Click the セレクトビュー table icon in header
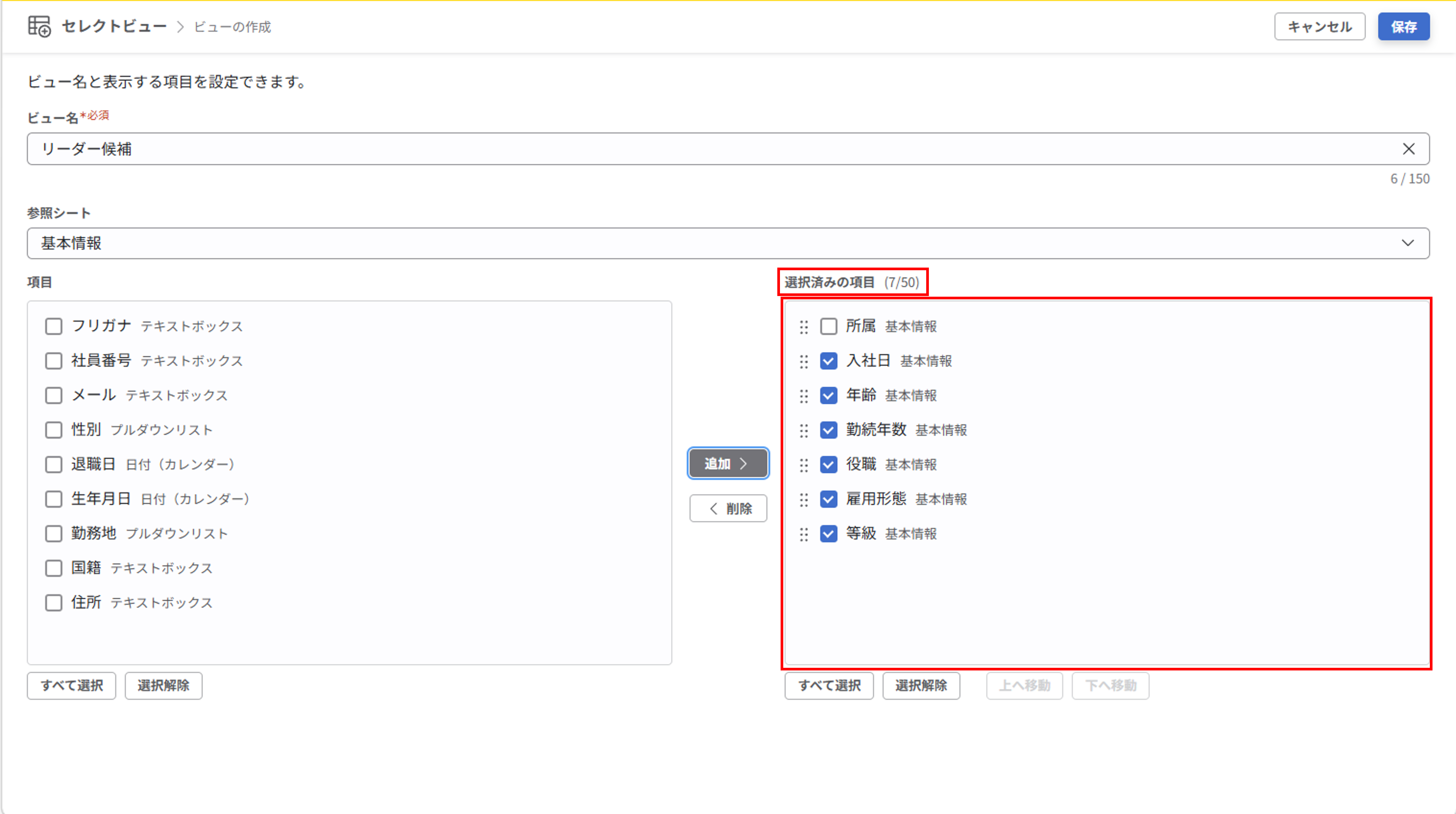The width and height of the screenshot is (1456, 814). [x=39, y=26]
